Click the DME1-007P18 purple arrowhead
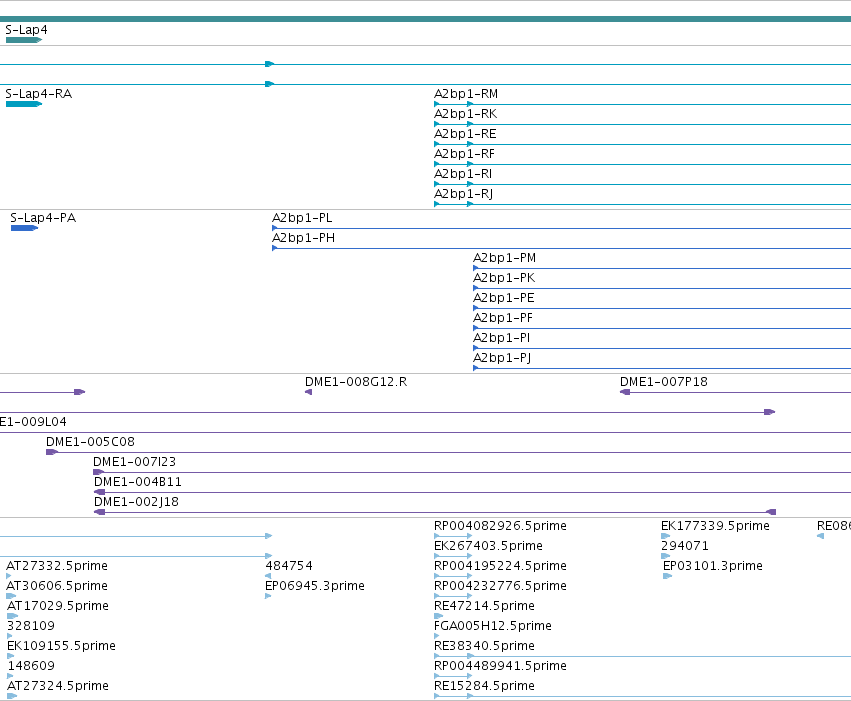Image resolution: width=851 pixels, height=701 pixels. (x=625, y=392)
